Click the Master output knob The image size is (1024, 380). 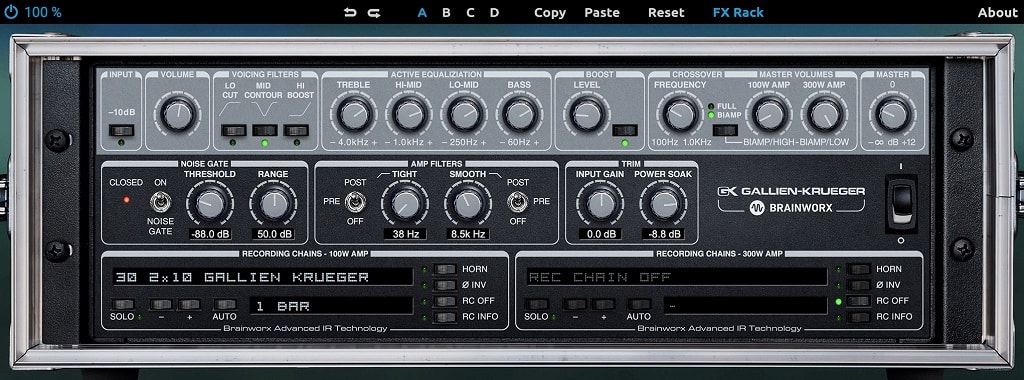click(892, 116)
